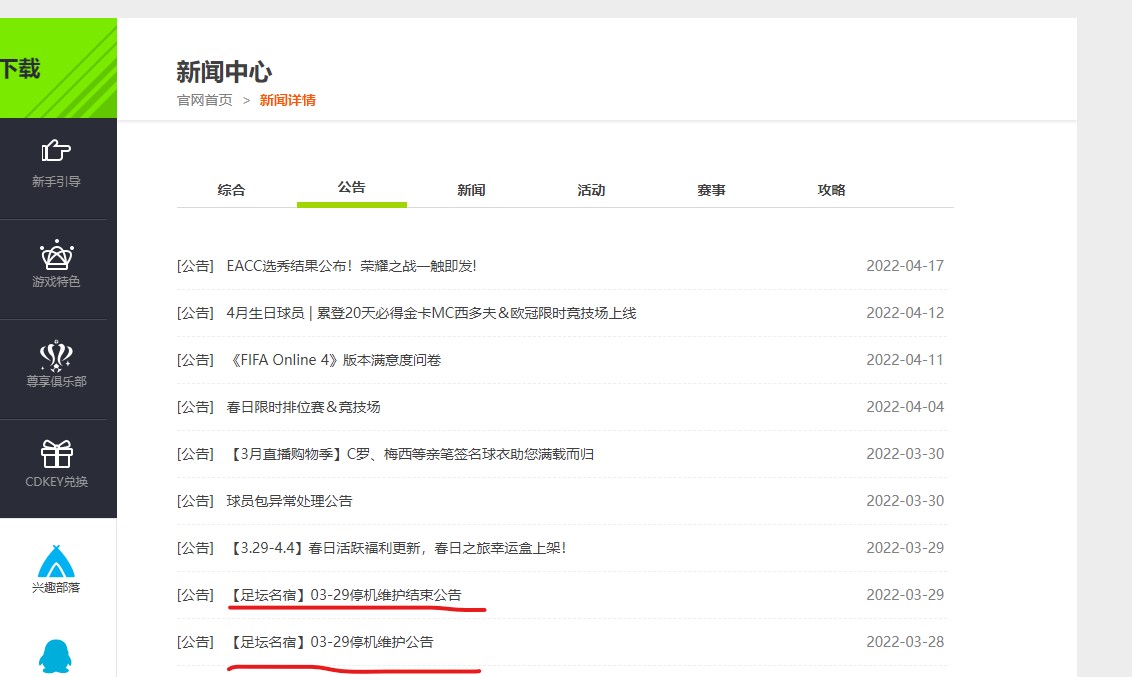
Task: Click the 新闻中心 heading
Action: 224,71
